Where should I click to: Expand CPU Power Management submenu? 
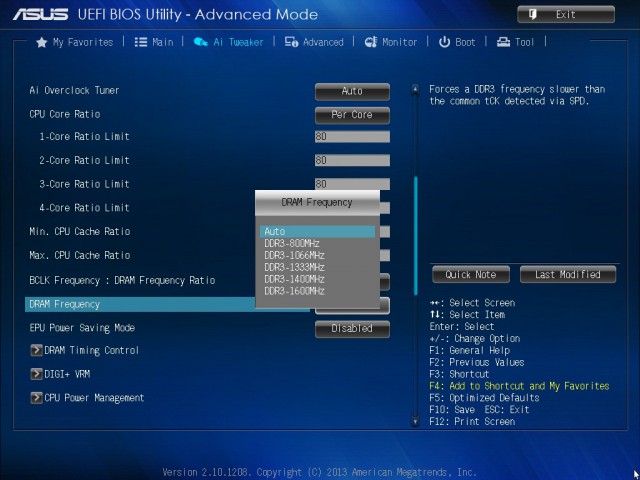pos(87,398)
